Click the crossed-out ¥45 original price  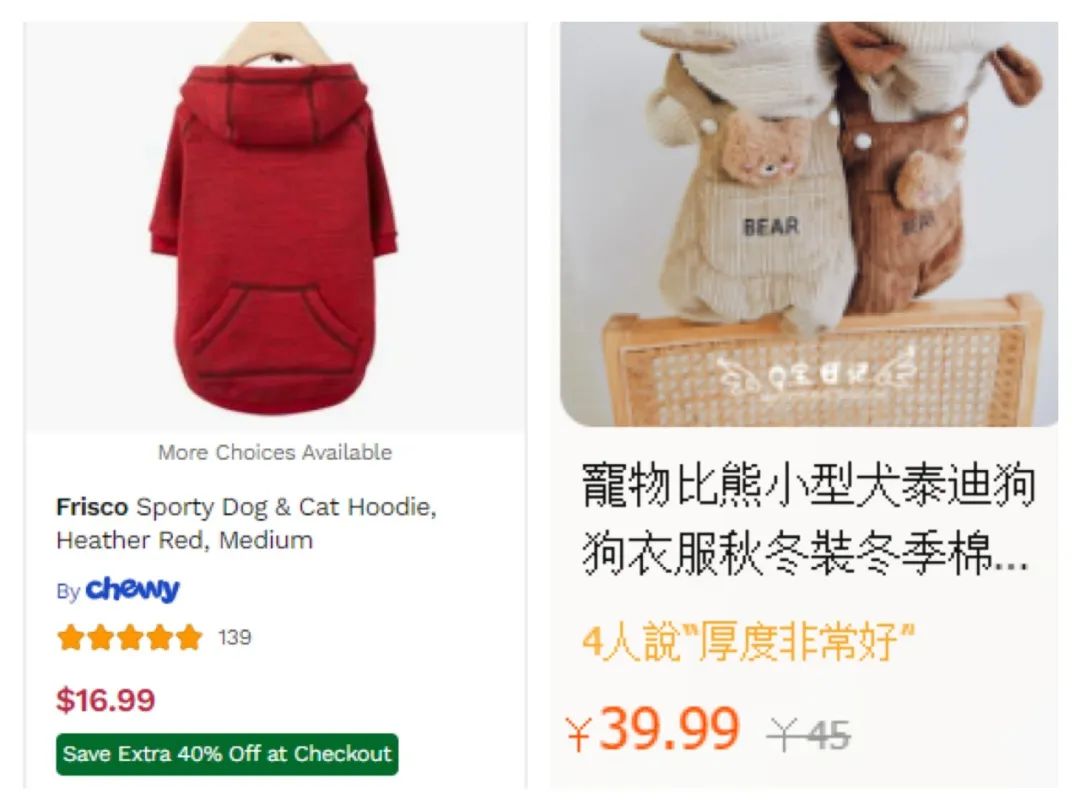[x=809, y=734]
